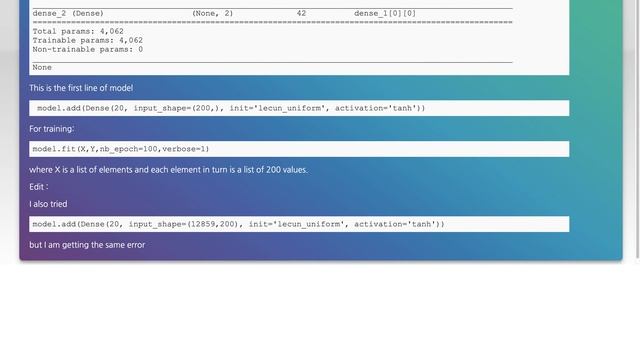Screen dimensions: 640x360
Task: Click the code line with input_shape=(200,)
Action: click(x=299, y=108)
